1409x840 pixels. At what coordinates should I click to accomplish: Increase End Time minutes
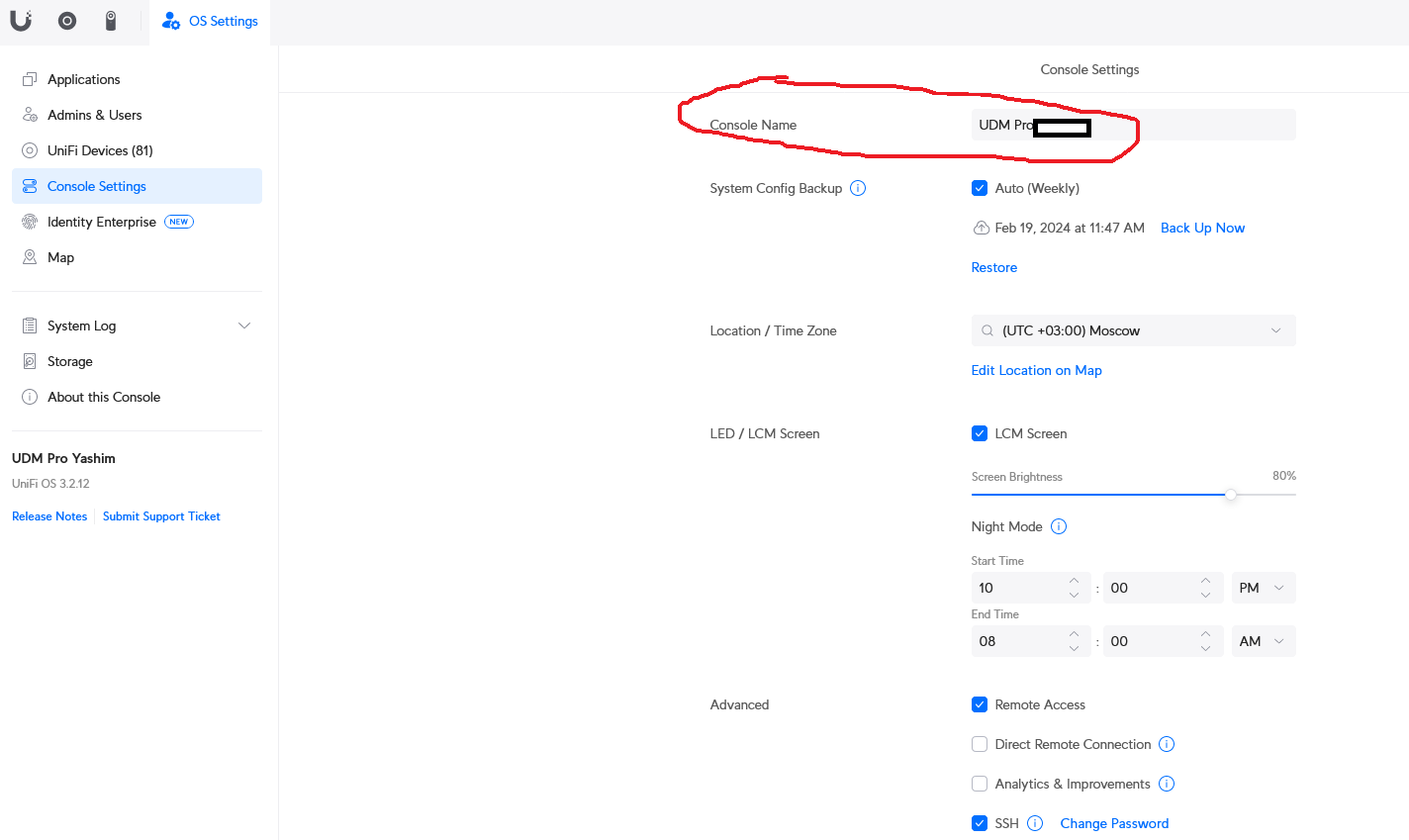[1205, 634]
